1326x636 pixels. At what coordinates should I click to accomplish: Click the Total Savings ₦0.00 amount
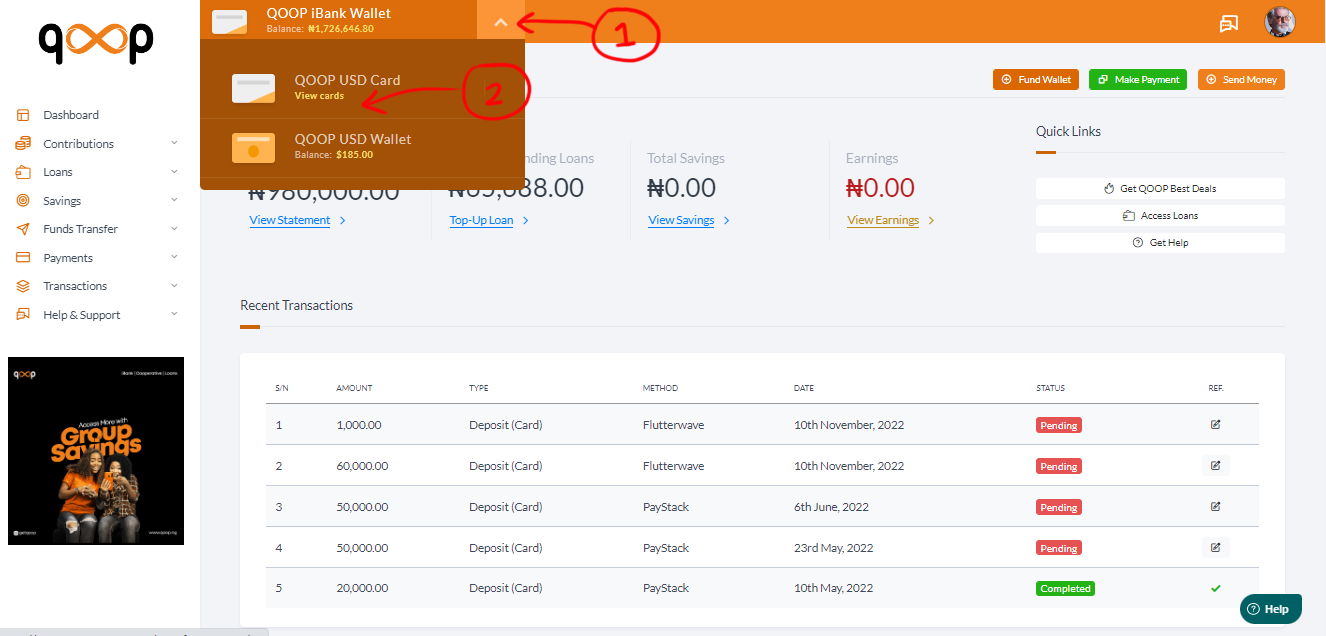[x=682, y=188]
